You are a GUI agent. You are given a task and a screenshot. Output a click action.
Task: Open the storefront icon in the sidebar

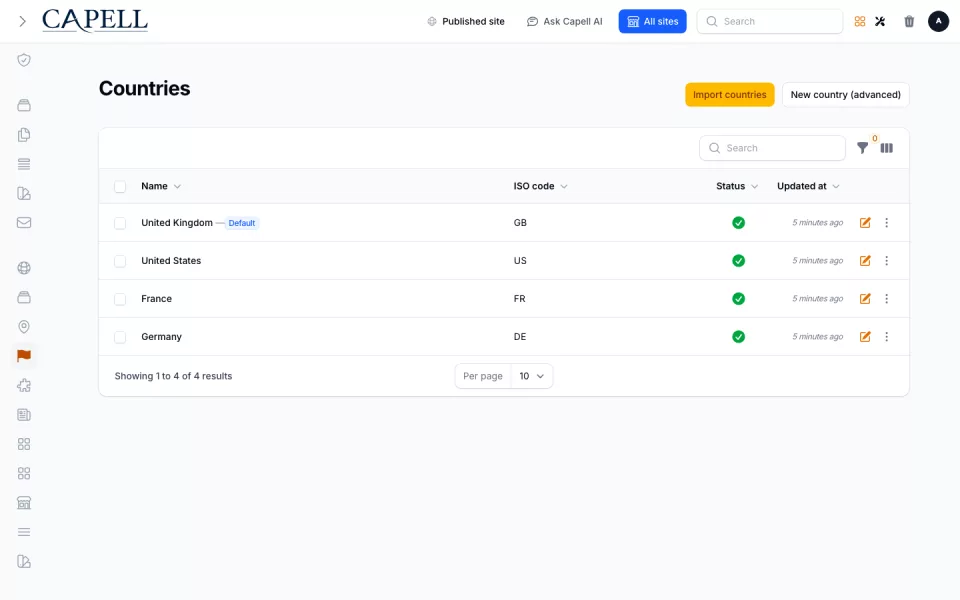(24, 503)
